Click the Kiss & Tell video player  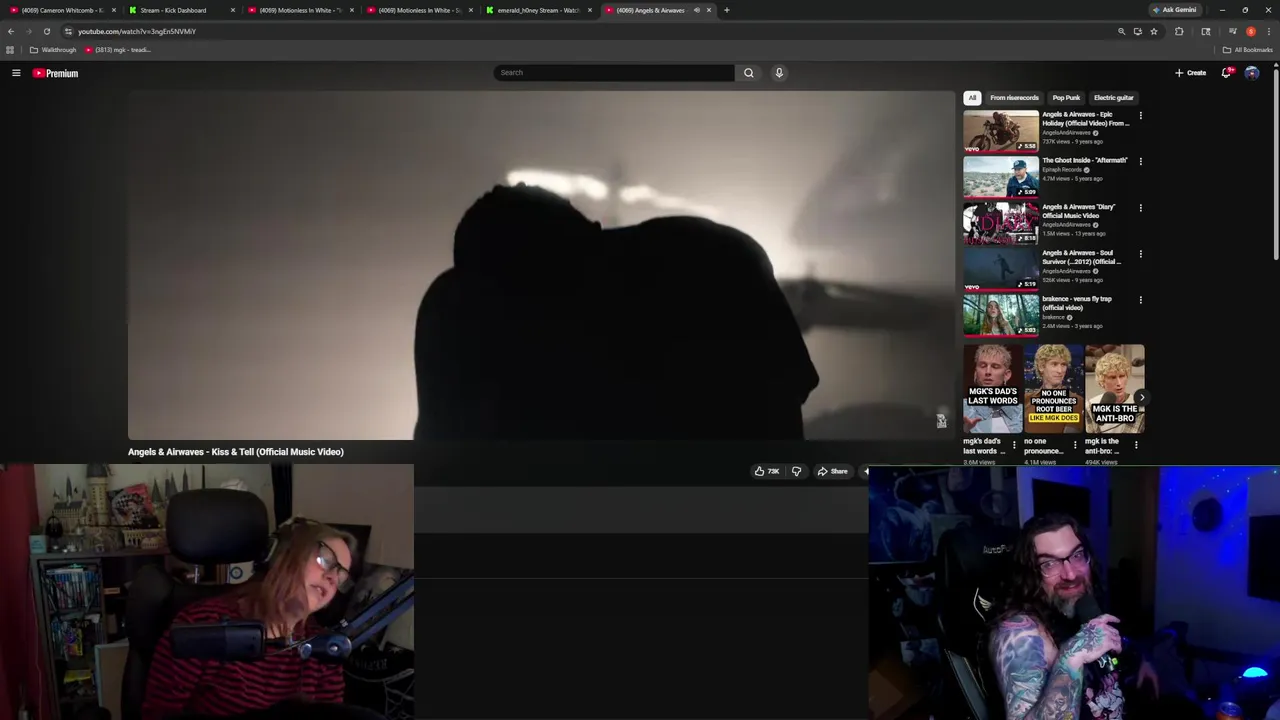(x=542, y=265)
